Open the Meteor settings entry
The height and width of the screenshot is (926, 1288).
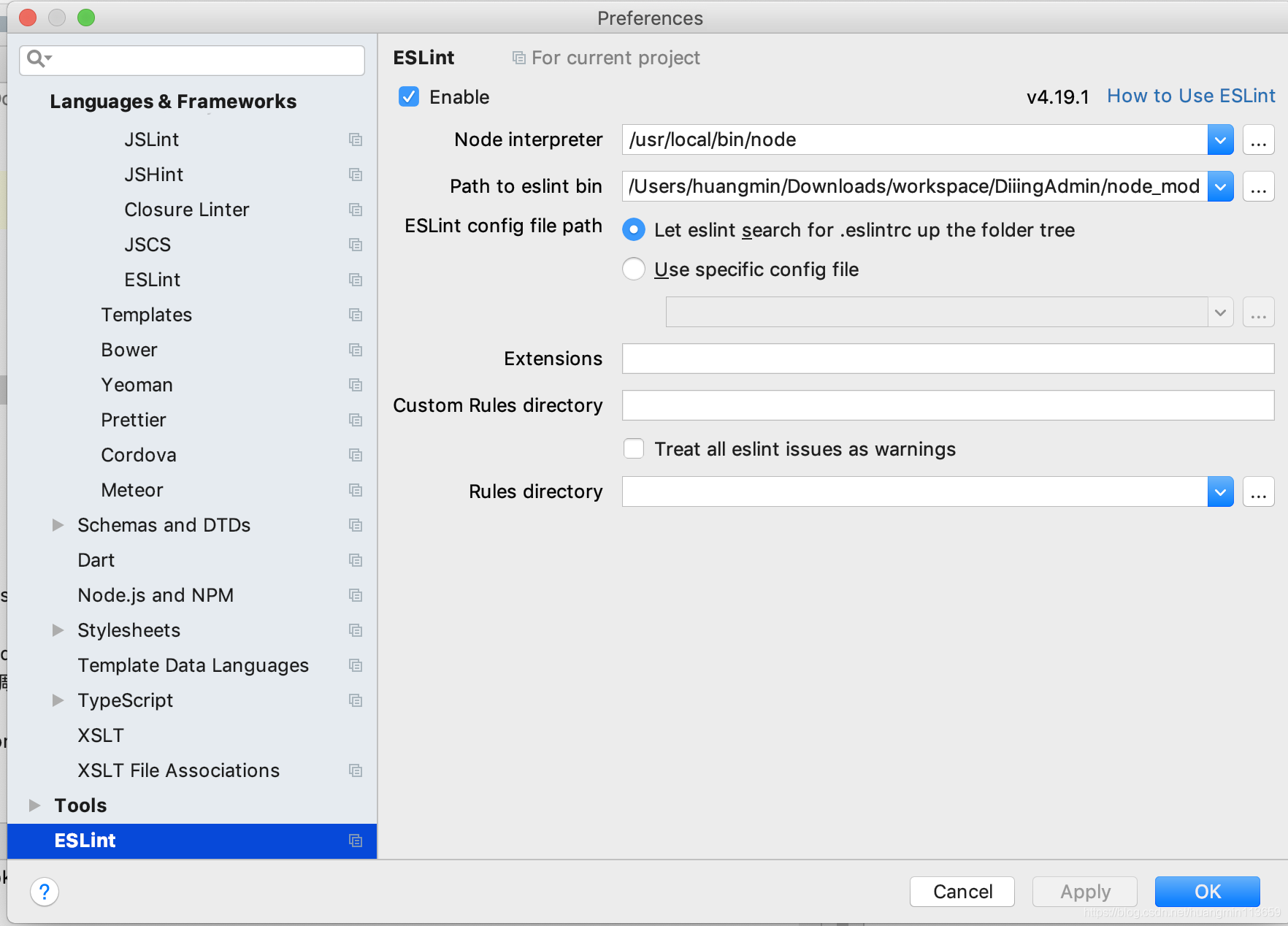point(132,490)
